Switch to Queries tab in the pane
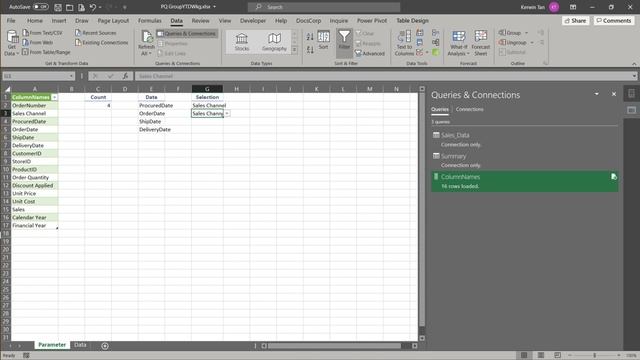This screenshot has width=640, height=360. 440,109
